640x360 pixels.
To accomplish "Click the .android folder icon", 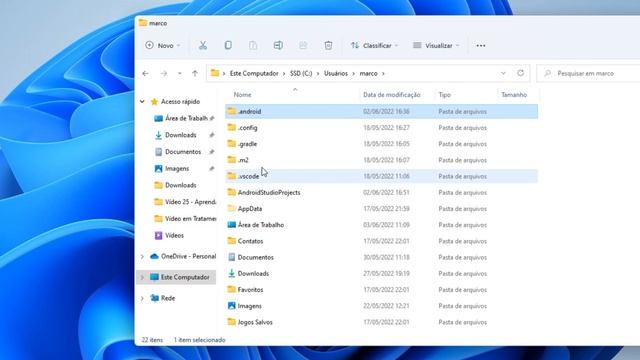I will pos(231,111).
